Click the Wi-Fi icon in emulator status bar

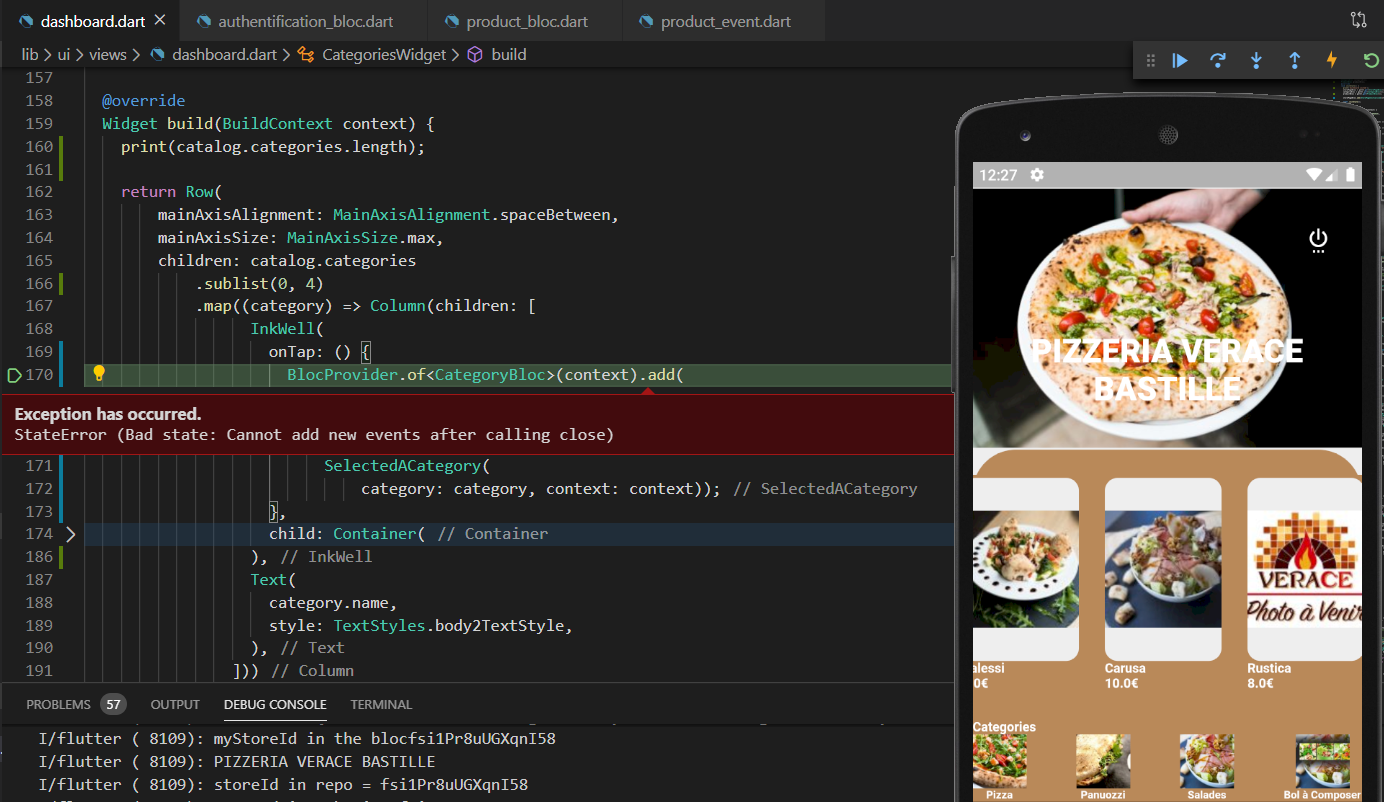coord(1315,175)
